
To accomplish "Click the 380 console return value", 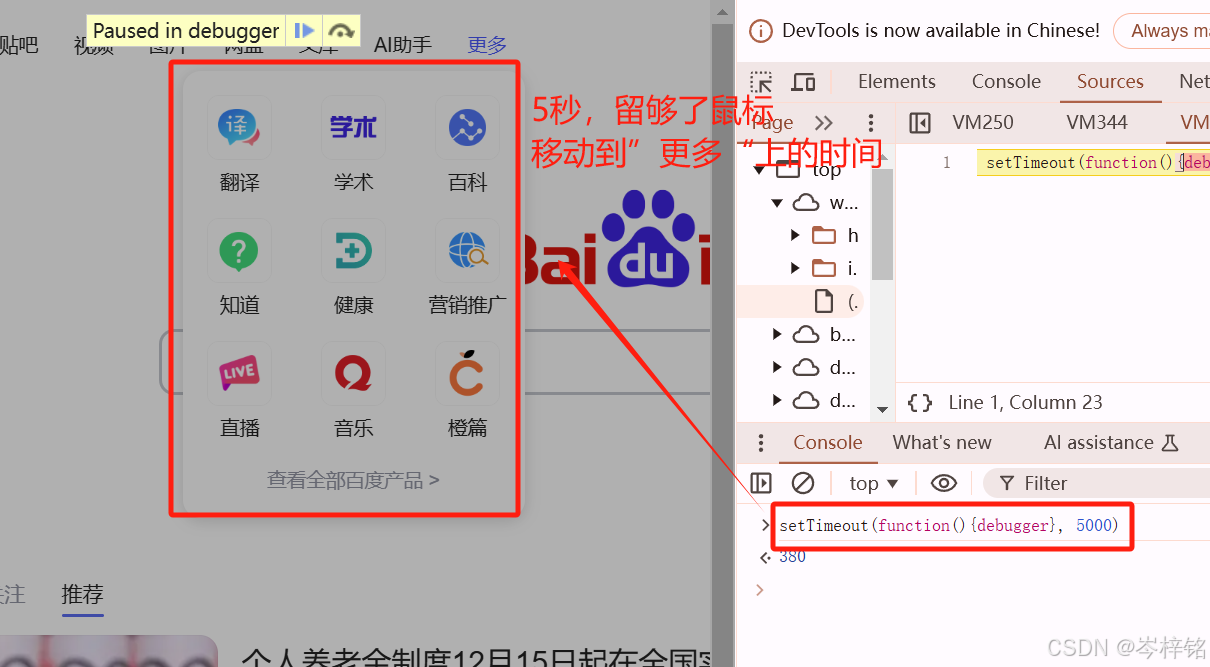I will pos(792,556).
